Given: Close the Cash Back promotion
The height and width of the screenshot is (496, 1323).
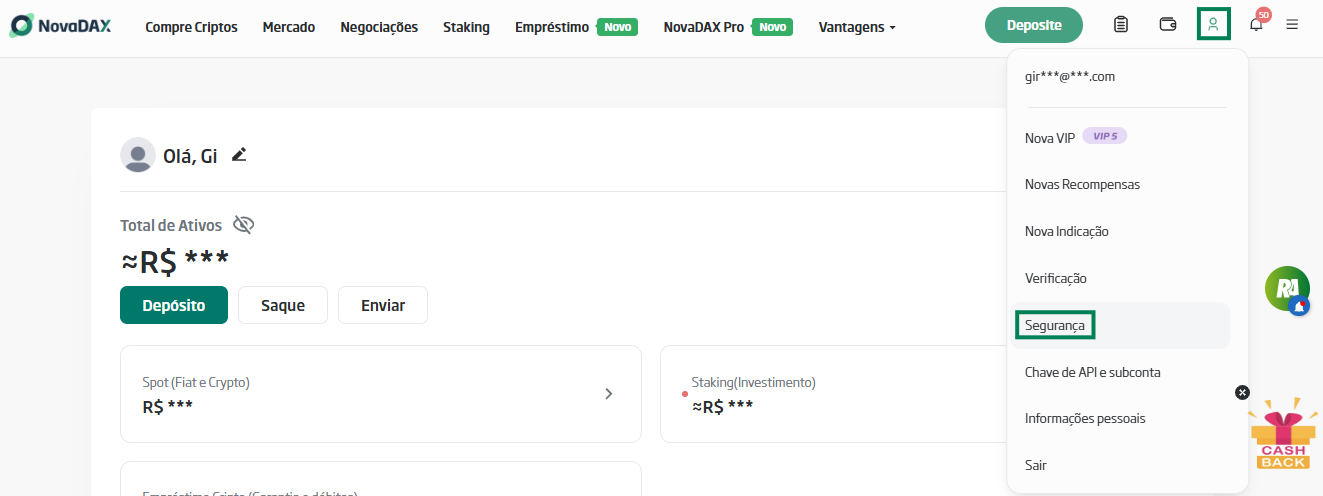Looking at the screenshot, I should click(1242, 393).
